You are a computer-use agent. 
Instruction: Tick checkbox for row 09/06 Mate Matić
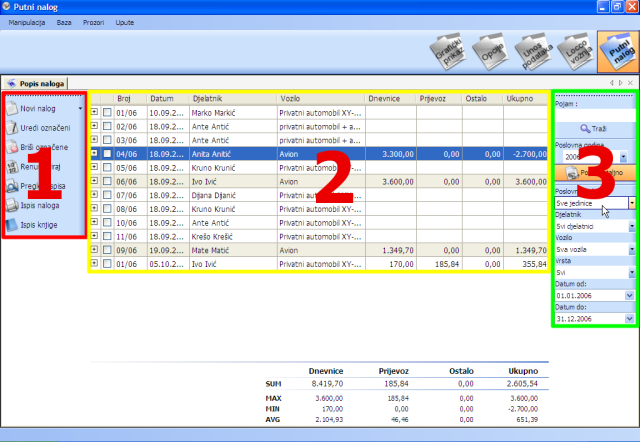[107, 250]
